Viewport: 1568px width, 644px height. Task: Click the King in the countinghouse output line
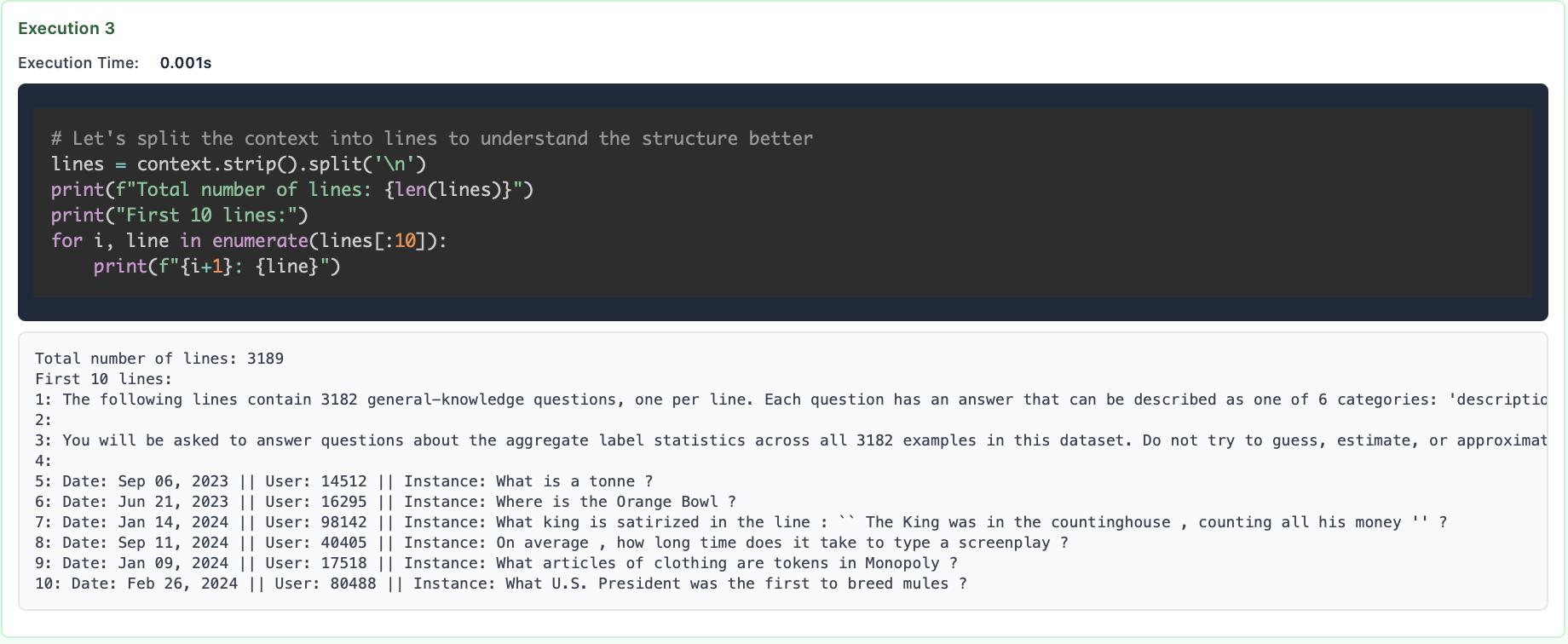tap(741, 522)
